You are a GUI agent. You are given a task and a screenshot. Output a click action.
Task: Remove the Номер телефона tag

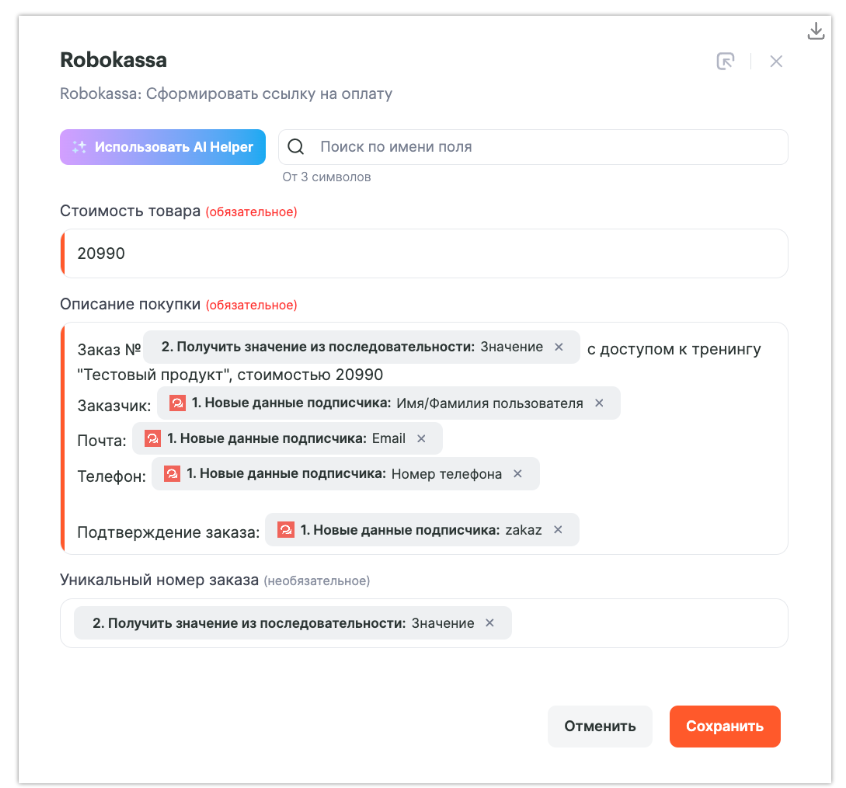tap(517, 474)
